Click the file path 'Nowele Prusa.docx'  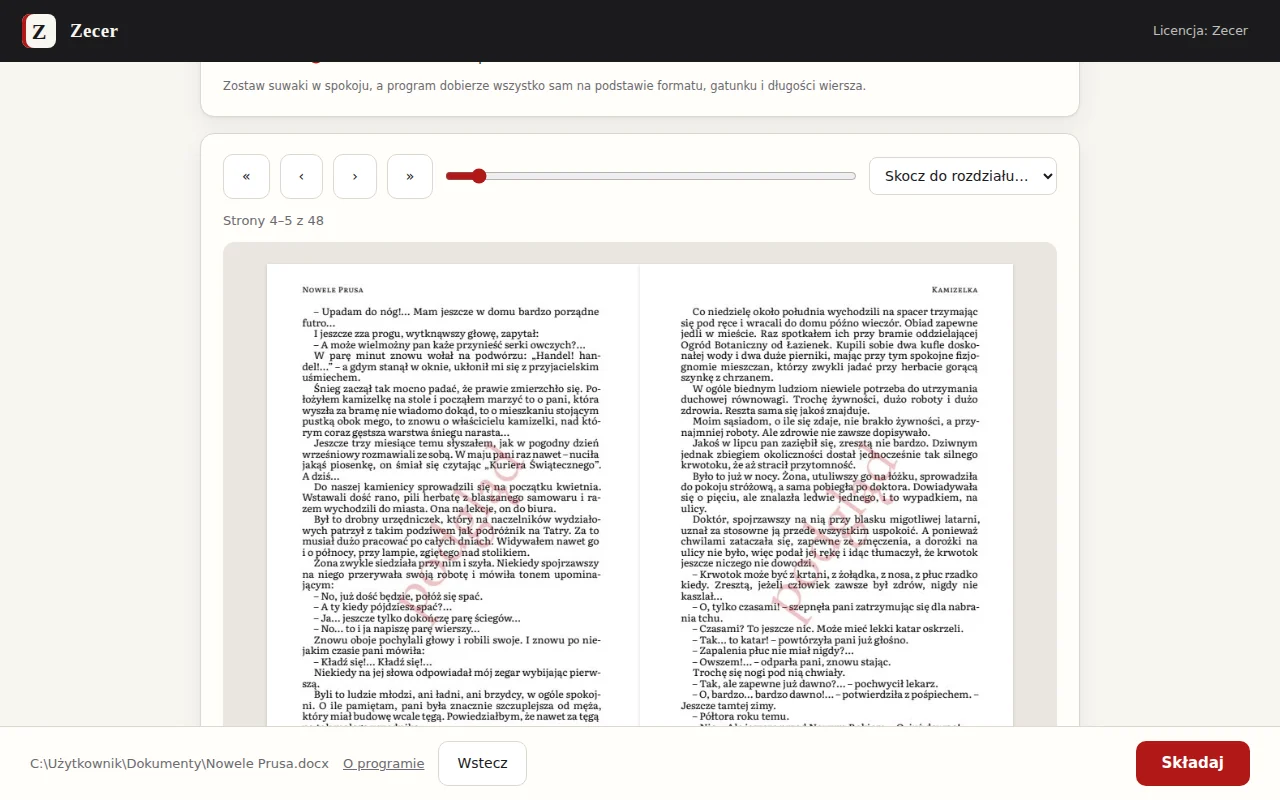tap(180, 763)
